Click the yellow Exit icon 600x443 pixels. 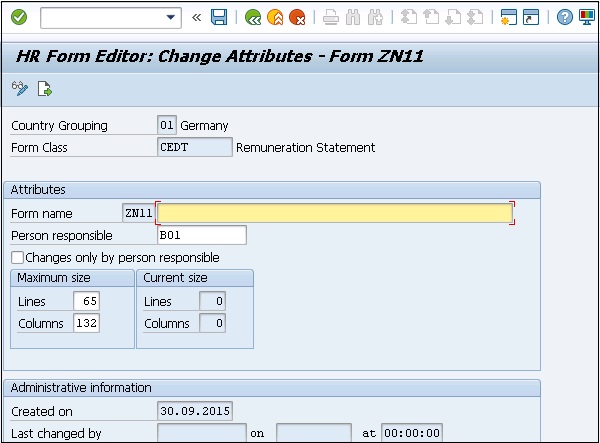point(275,17)
